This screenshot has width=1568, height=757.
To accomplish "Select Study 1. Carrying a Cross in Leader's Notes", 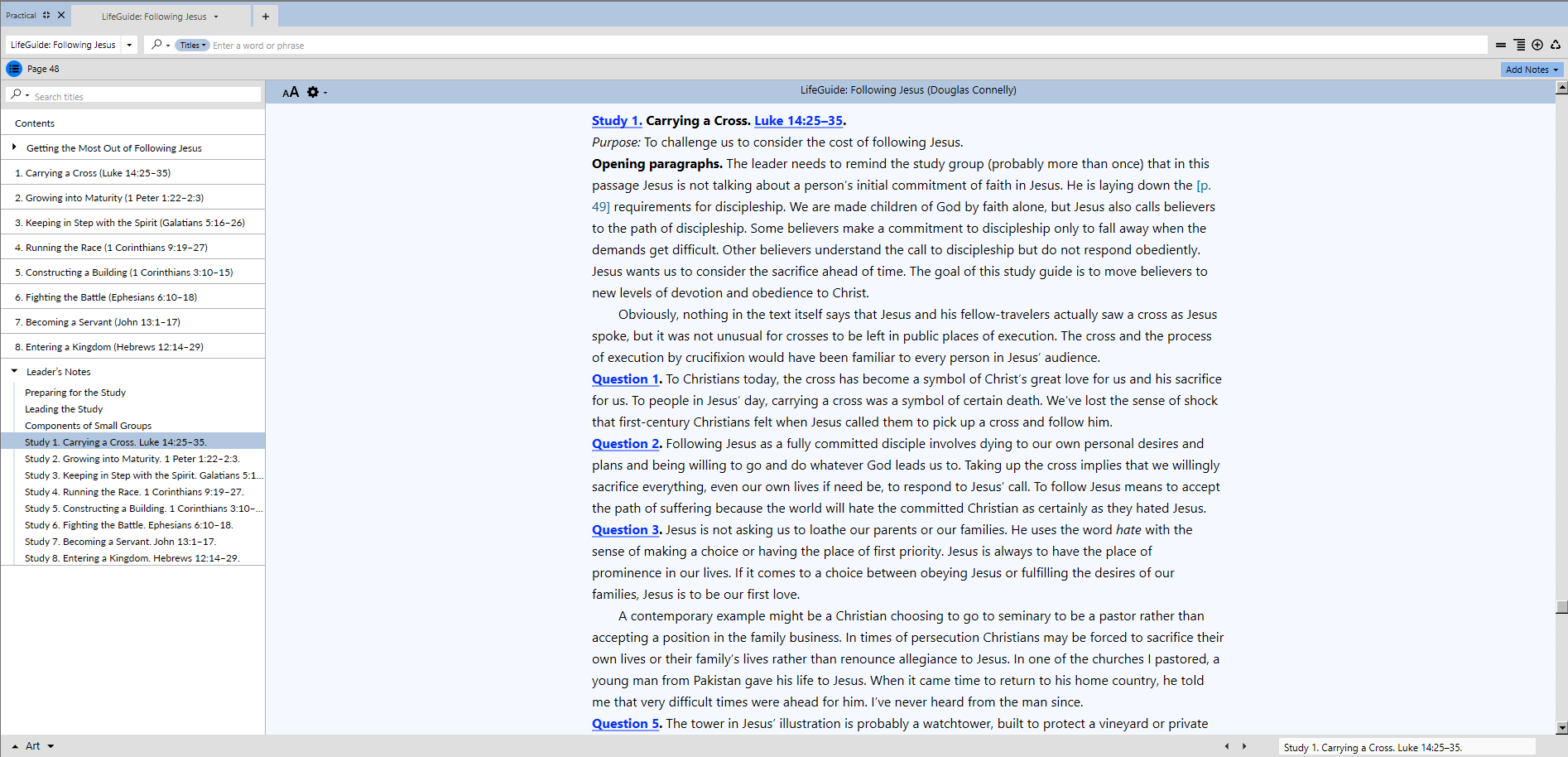I will (x=132, y=442).
